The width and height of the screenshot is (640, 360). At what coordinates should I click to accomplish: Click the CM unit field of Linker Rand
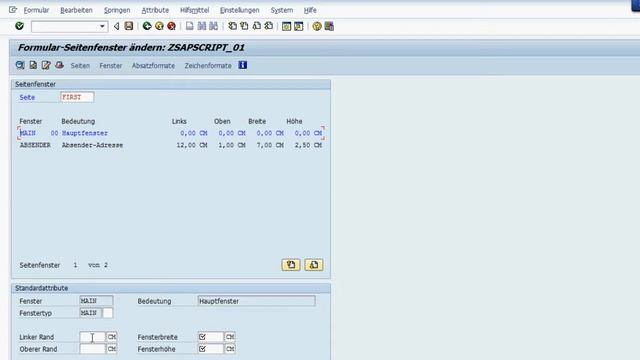pos(111,337)
